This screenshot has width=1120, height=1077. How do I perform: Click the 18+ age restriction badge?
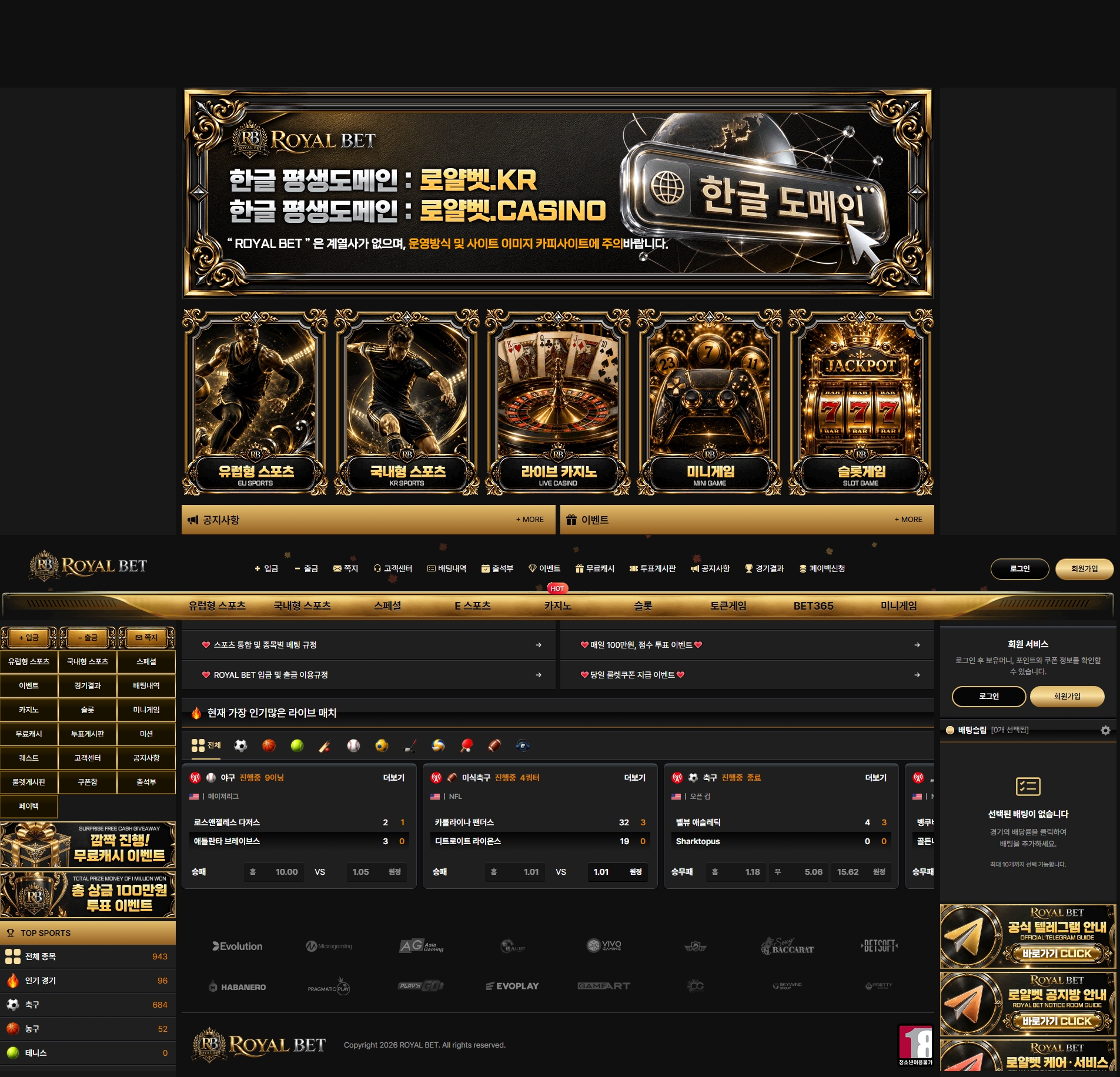coord(915,1044)
